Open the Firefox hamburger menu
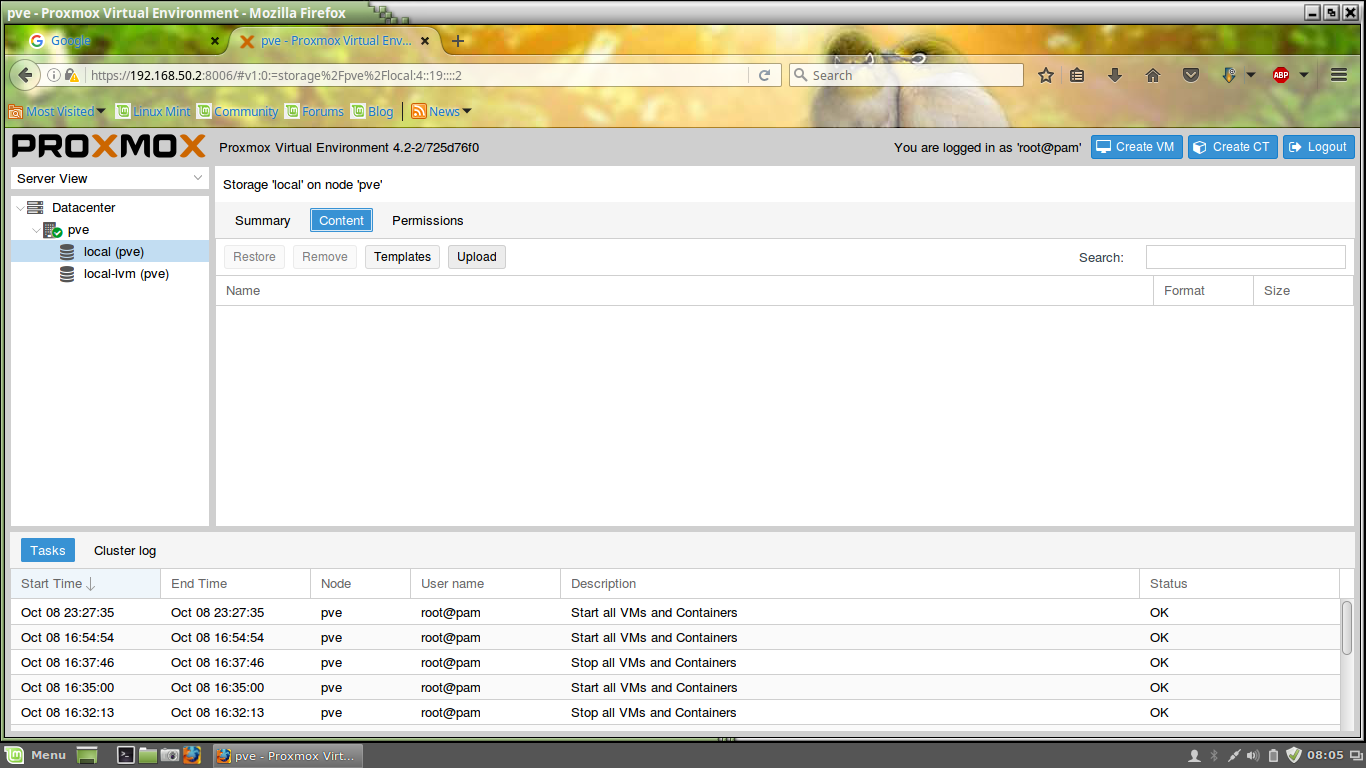 tap(1339, 75)
